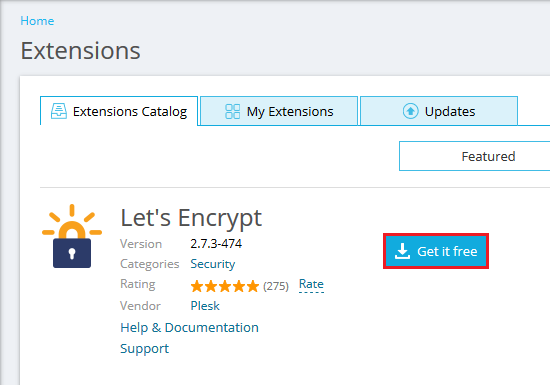
Task: Click the Let's Encrypt padlock logo
Action: coord(72,236)
